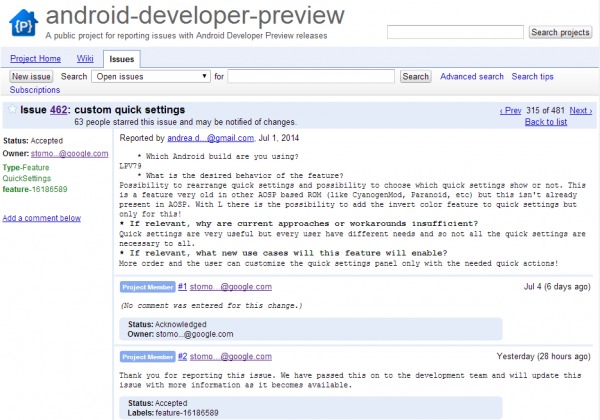Open owner stomo...@google.com link in sidebar
This screenshot has height=420, width=600.
pyautogui.click(x=69, y=153)
